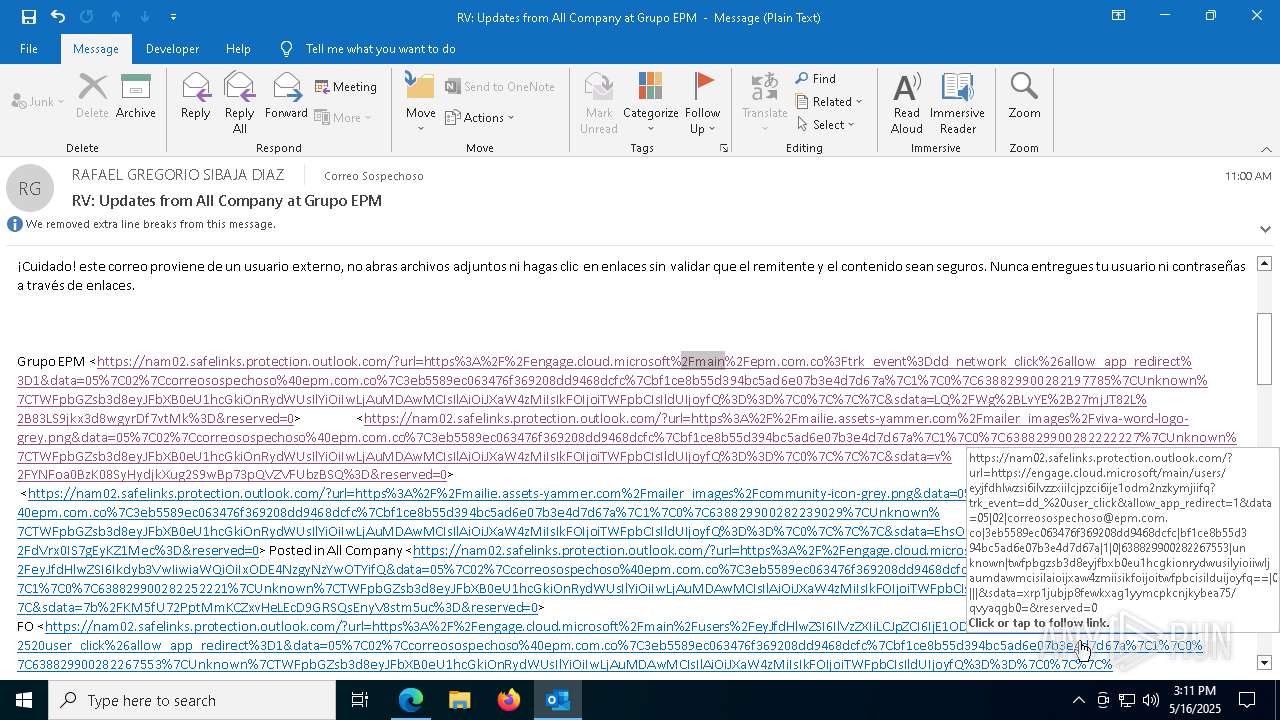Open the first Grupo EPM safelinks URL
This screenshot has height=720, width=1280.
coord(612,390)
